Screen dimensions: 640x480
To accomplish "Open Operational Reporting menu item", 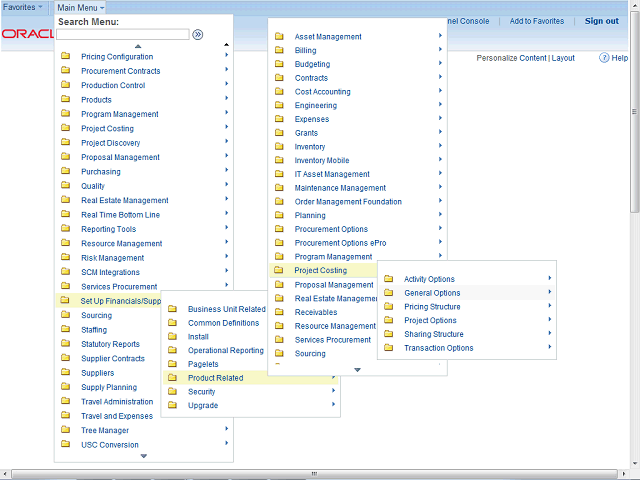I will pos(226,350).
